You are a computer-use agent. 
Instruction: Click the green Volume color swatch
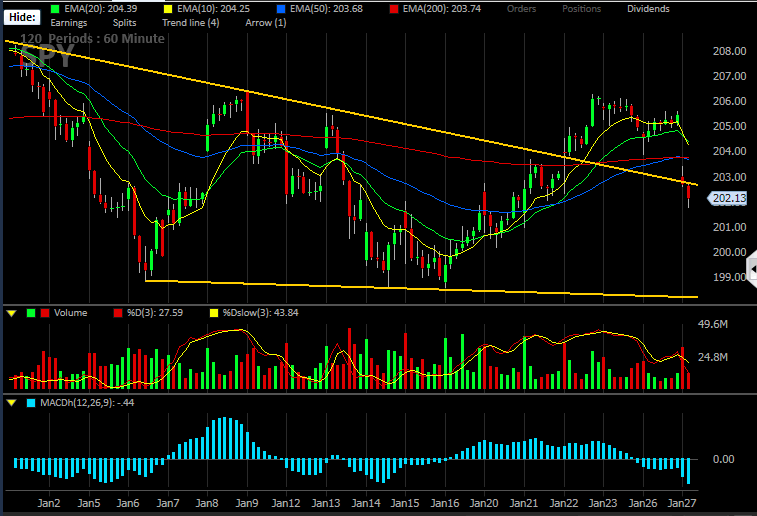31,313
